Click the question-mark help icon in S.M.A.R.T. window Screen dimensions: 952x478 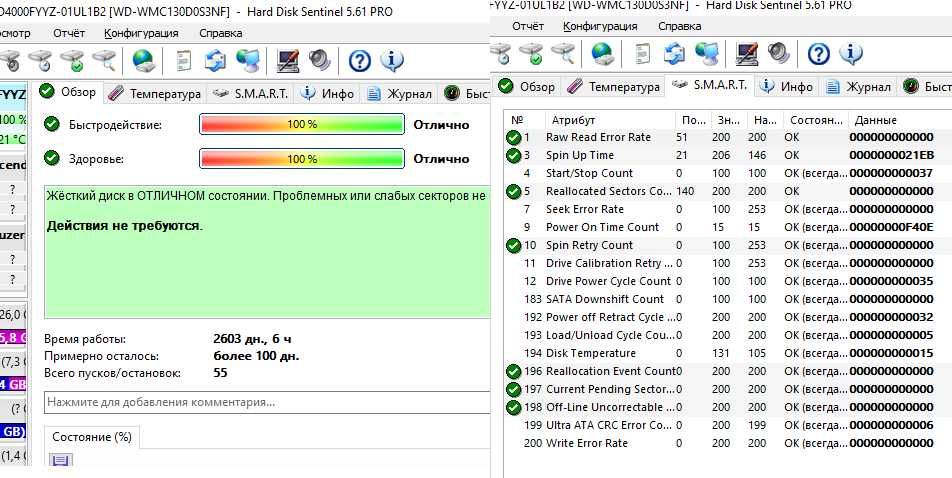click(818, 54)
